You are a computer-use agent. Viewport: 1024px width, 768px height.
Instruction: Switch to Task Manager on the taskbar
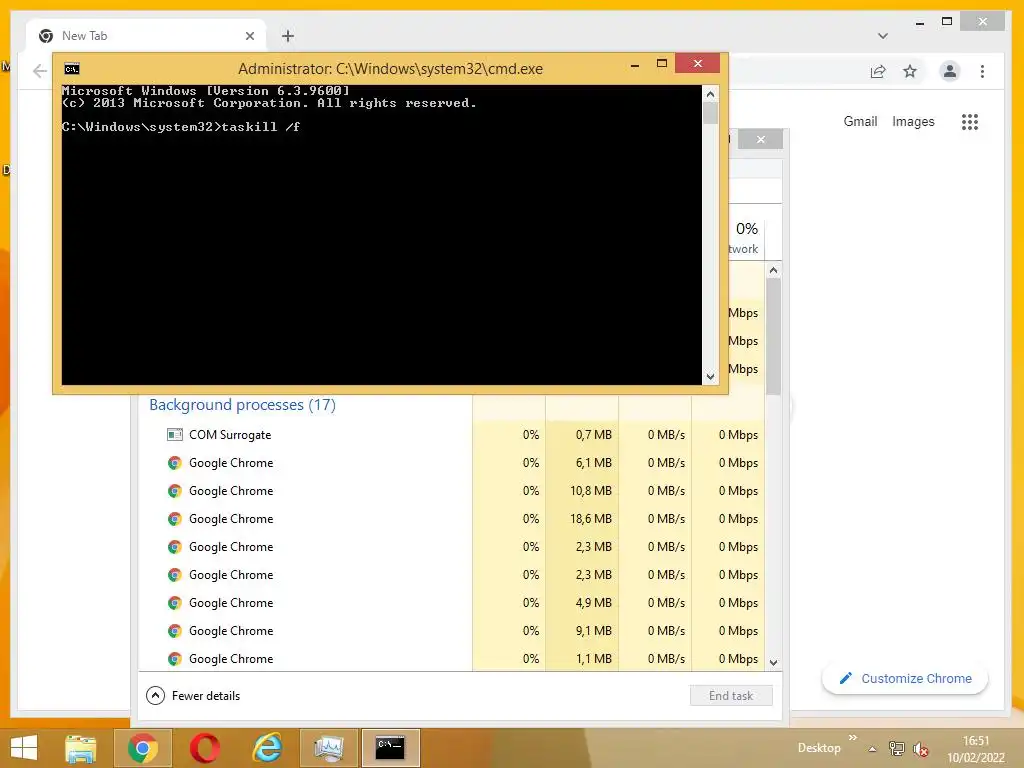coord(329,748)
